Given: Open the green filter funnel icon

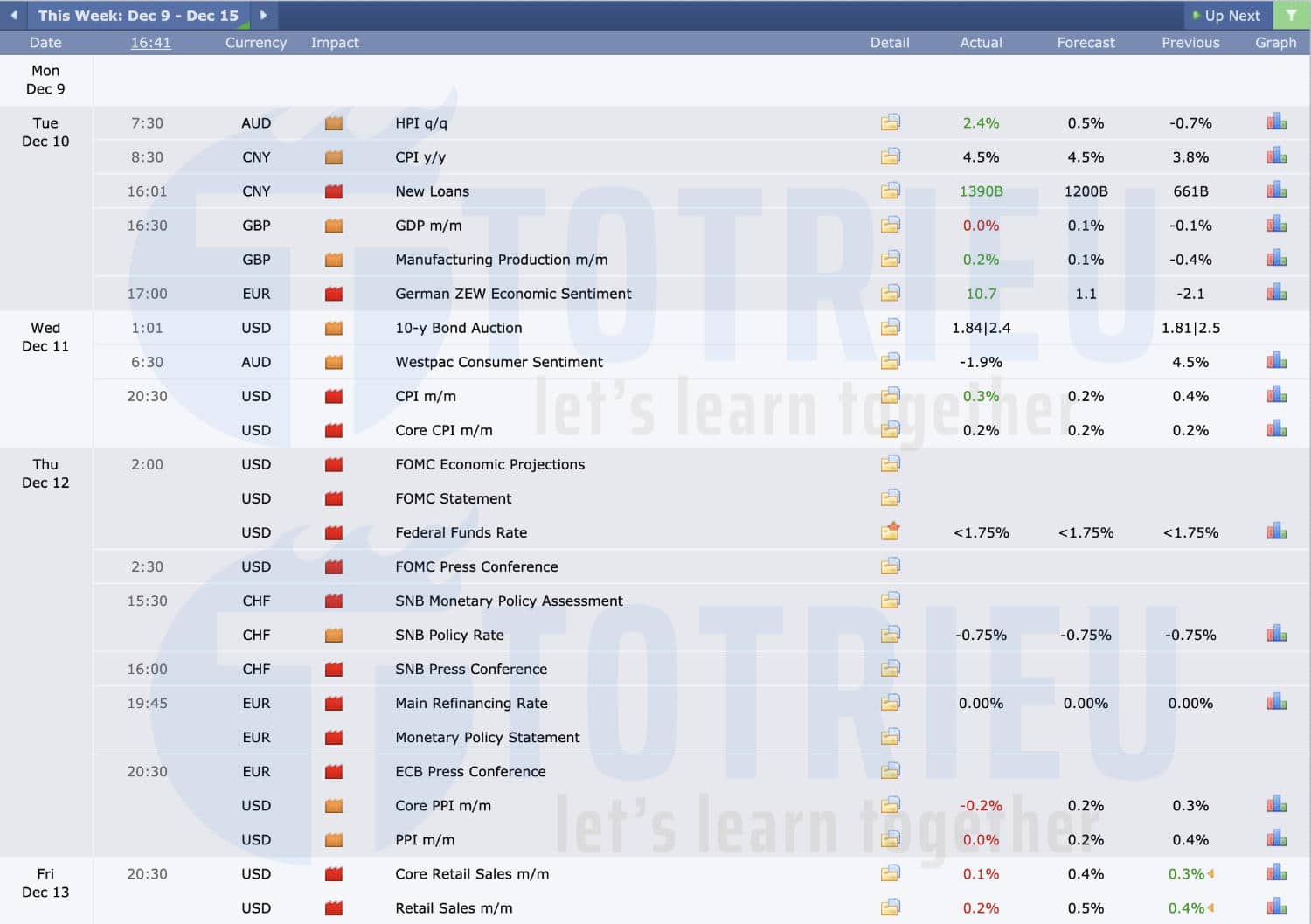Looking at the screenshot, I should [1292, 15].
